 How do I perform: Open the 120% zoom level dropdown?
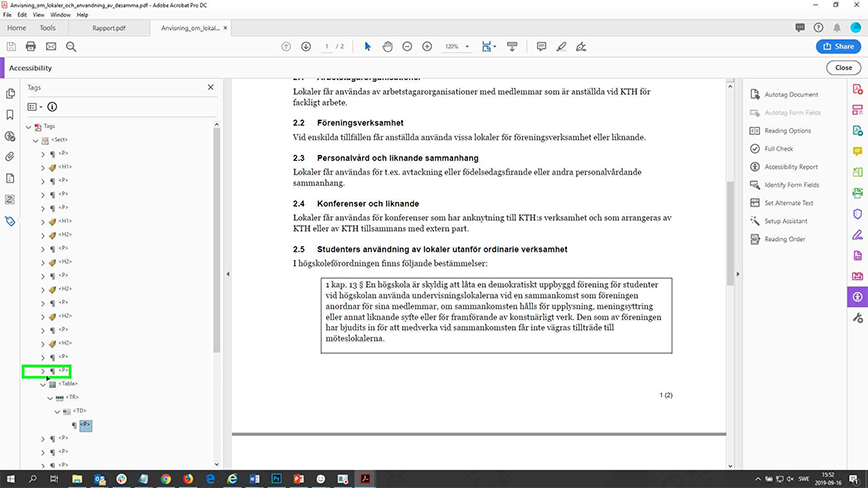(x=457, y=47)
